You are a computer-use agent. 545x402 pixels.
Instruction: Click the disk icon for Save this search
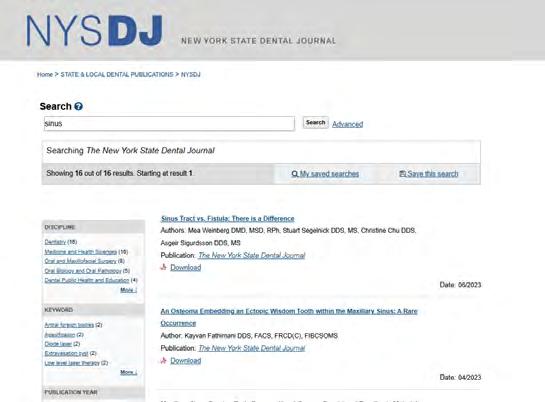402,173
